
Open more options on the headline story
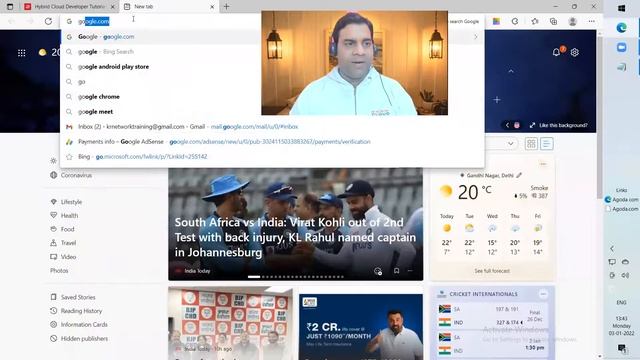[410, 271]
